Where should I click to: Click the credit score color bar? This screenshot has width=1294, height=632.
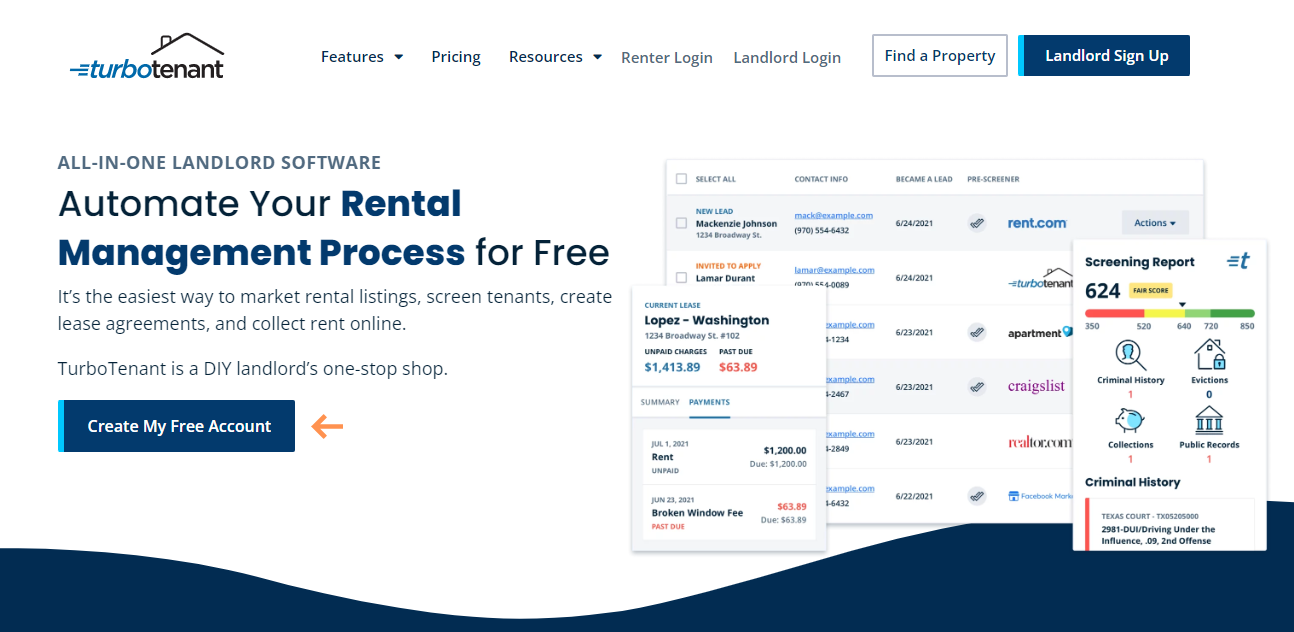(x=1169, y=313)
